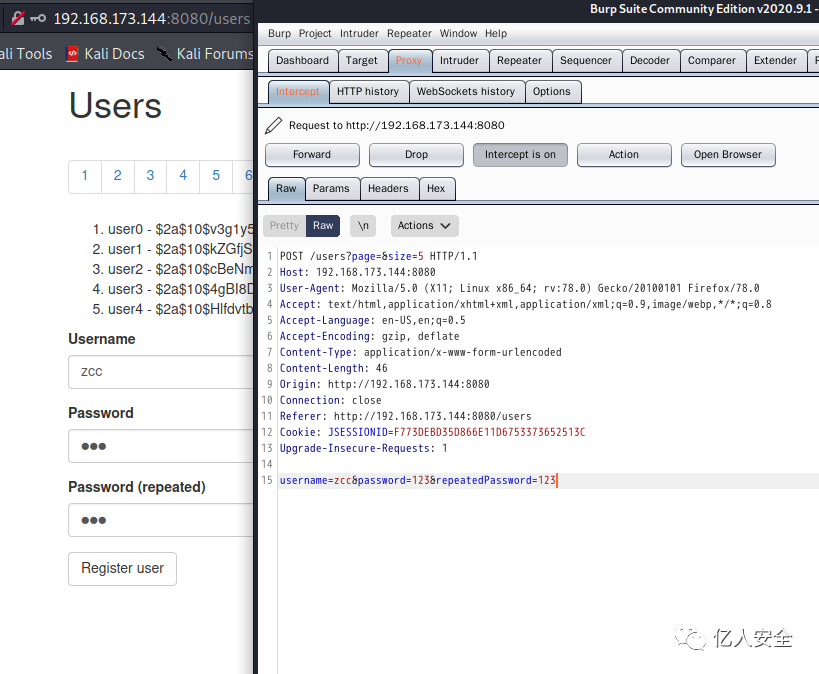Go to page 3 of Users
Viewport: 819px width, 674px height.
(150, 176)
